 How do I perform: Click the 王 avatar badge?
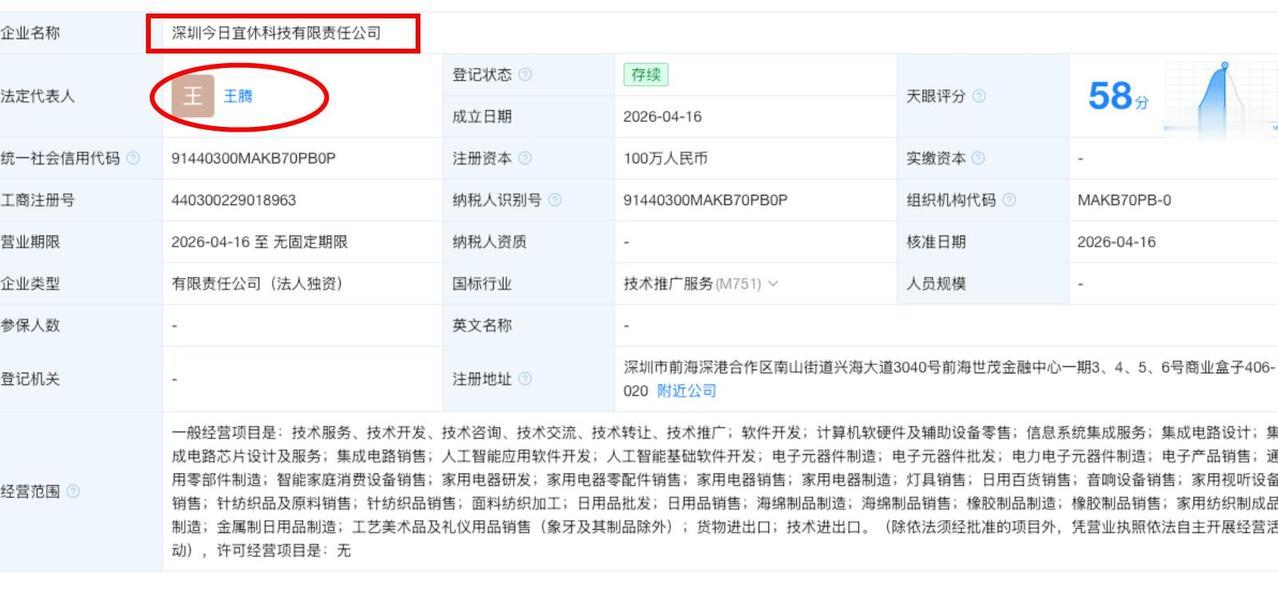pyautogui.click(x=193, y=96)
